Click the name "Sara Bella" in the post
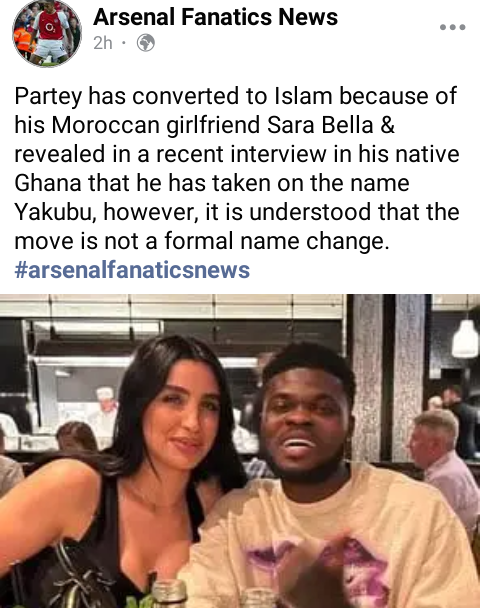 (x=320, y=125)
